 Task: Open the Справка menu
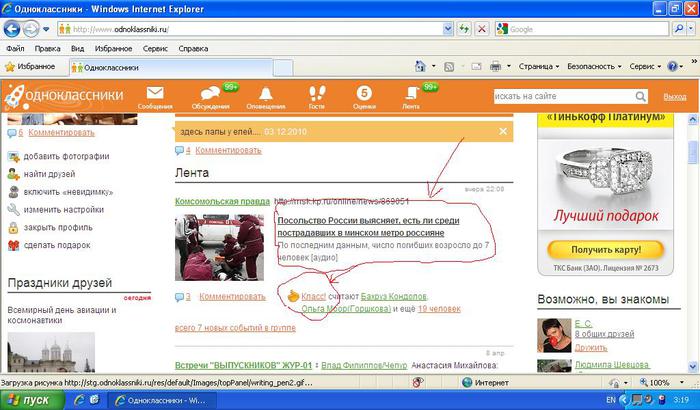tap(194, 47)
